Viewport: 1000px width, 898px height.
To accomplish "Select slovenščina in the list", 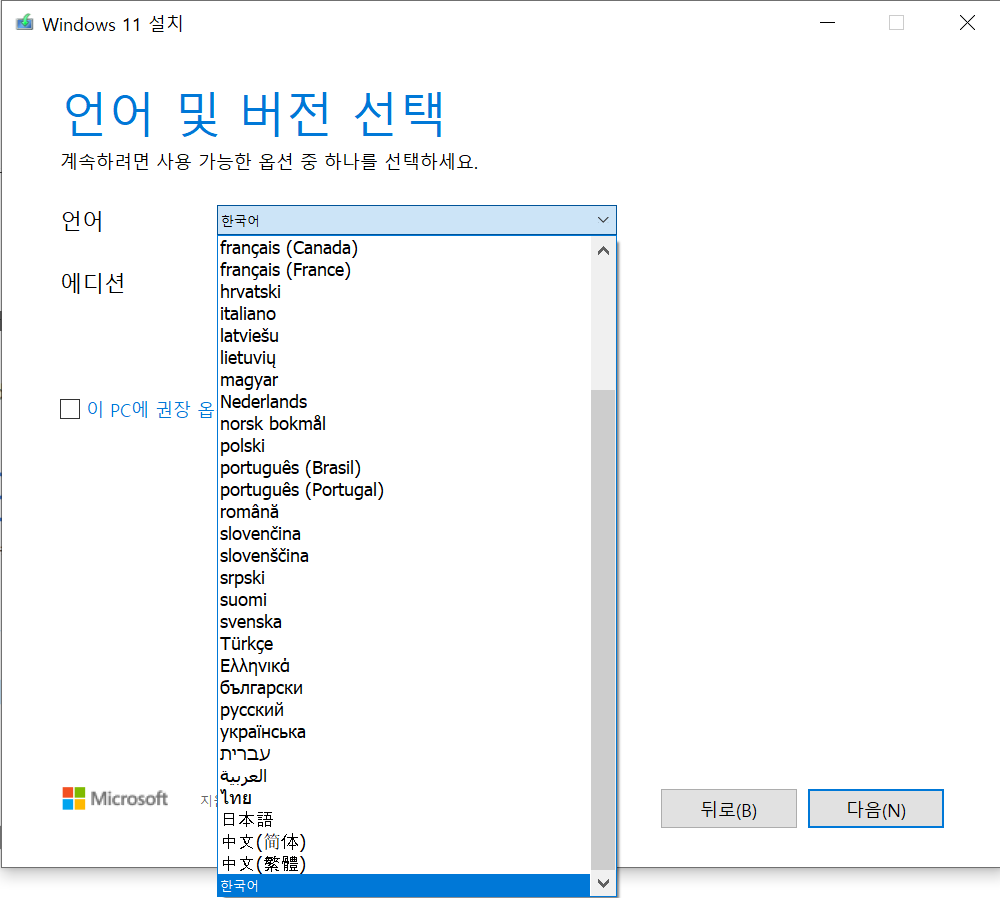I will tap(404, 556).
